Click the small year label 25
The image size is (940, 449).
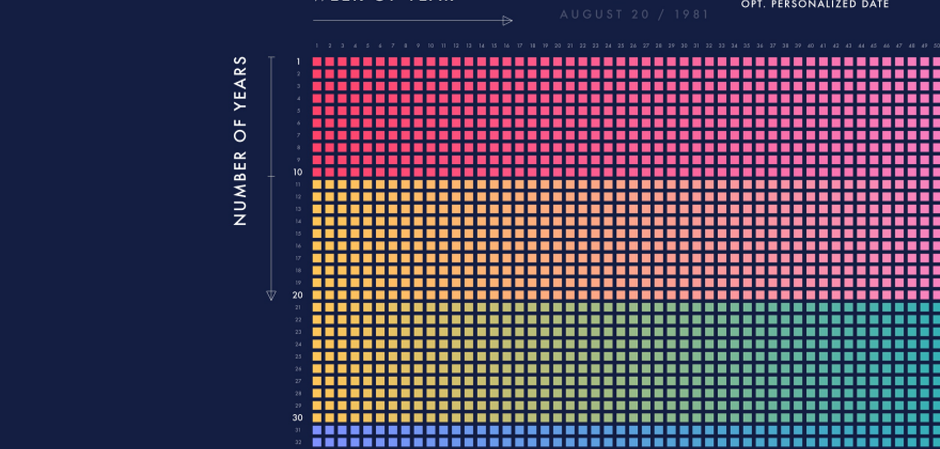(298, 357)
